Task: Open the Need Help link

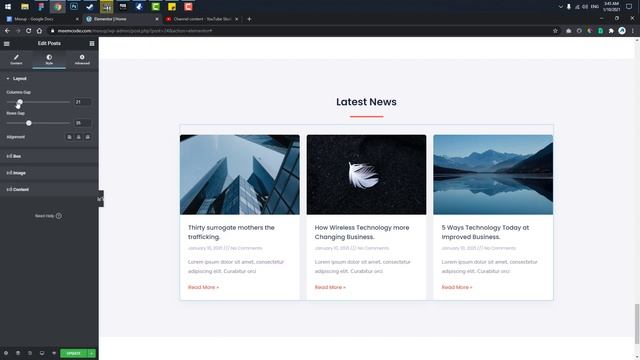Action: (48, 216)
